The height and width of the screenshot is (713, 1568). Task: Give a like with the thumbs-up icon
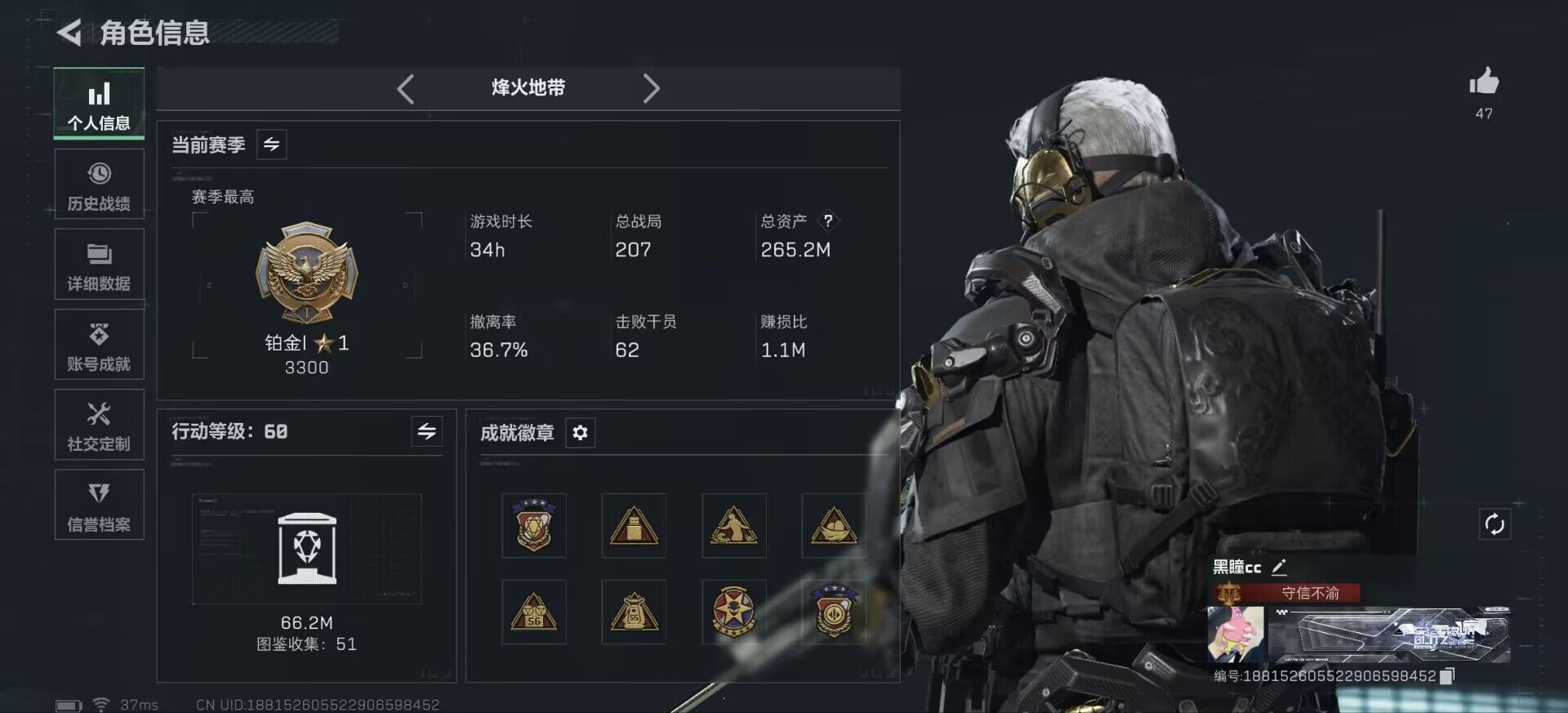click(1484, 82)
